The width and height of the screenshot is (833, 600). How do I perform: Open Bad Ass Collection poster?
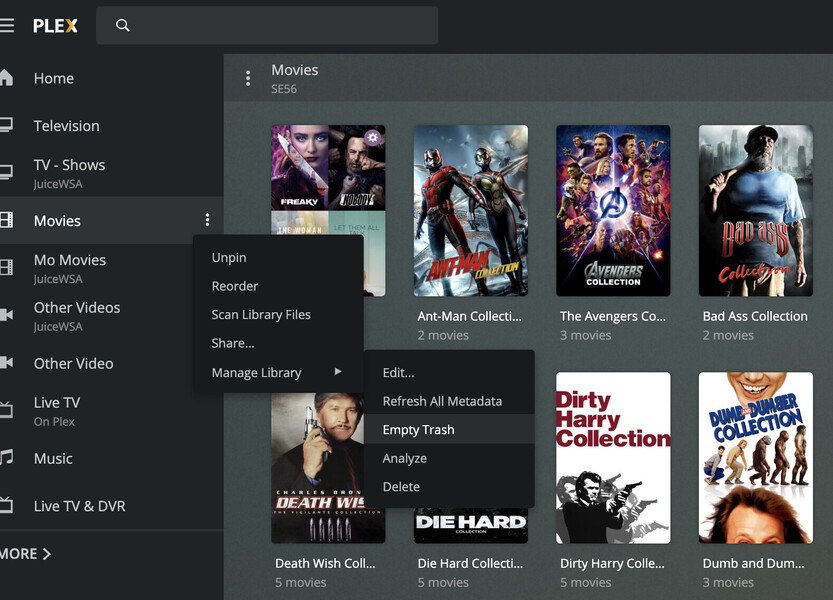click(755, 210)
